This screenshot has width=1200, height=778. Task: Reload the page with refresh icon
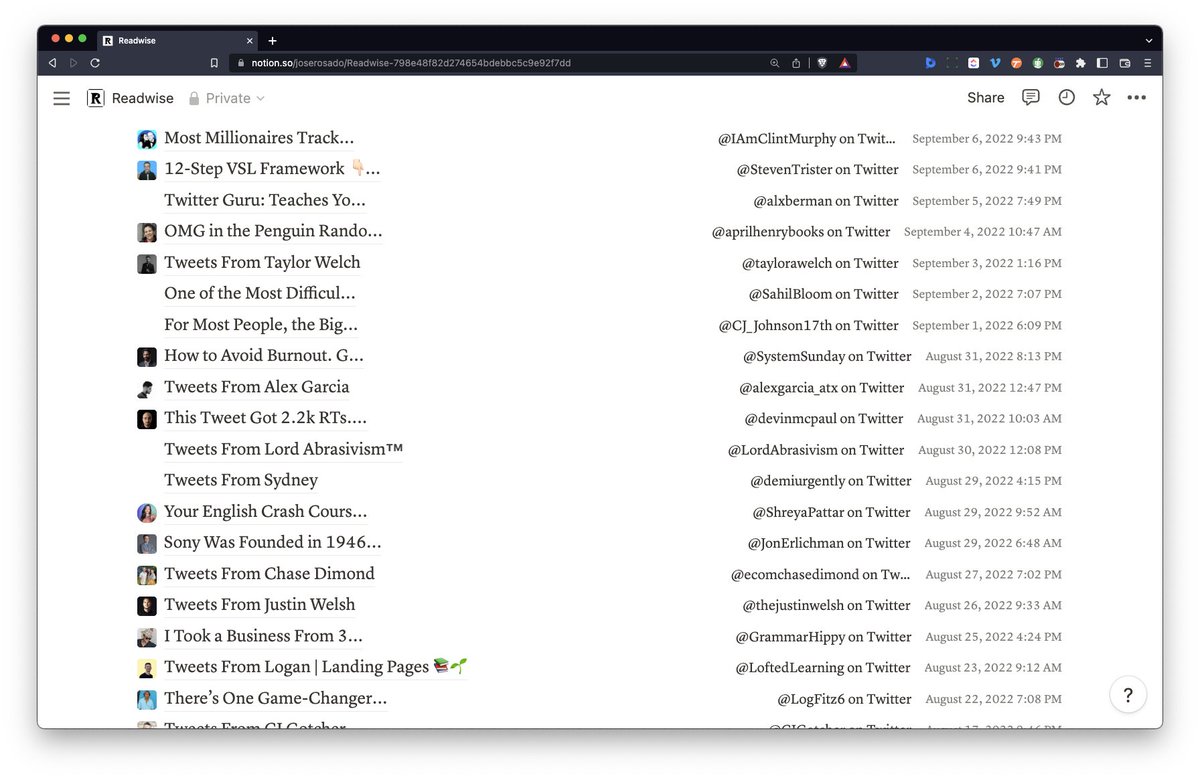click(95, 62)
